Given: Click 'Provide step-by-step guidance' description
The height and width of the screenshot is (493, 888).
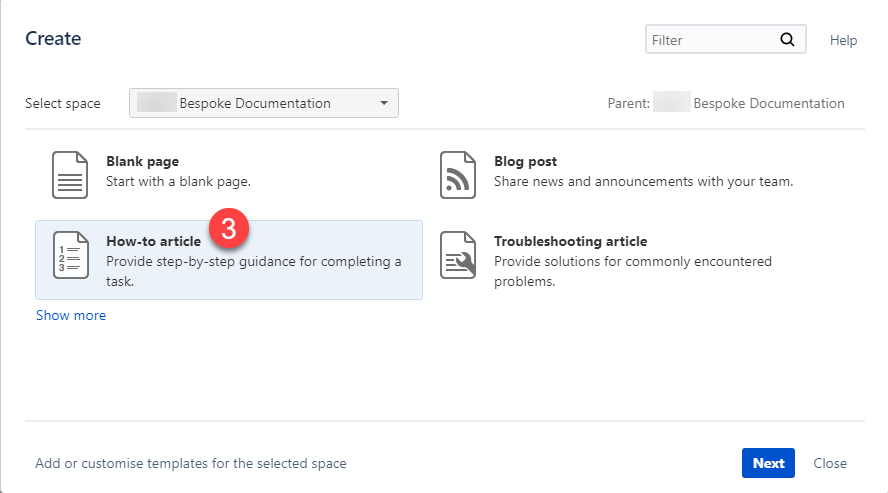Looking at the screenshot, I should [x=254, y=271].
